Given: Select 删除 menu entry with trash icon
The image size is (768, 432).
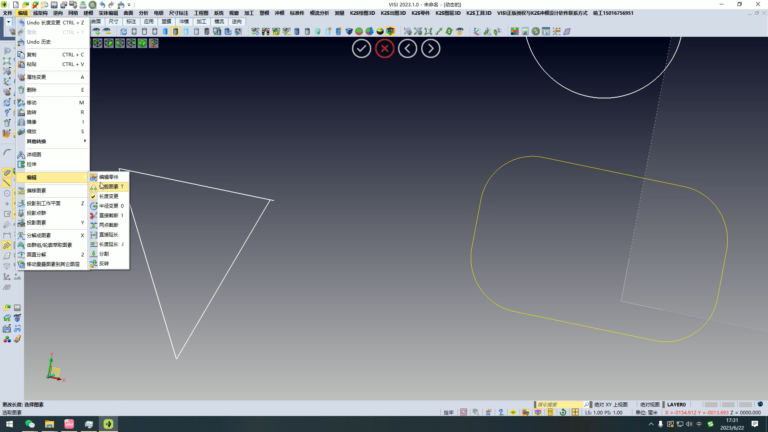Looking at the screenshot, I should (x=52, y=90).
